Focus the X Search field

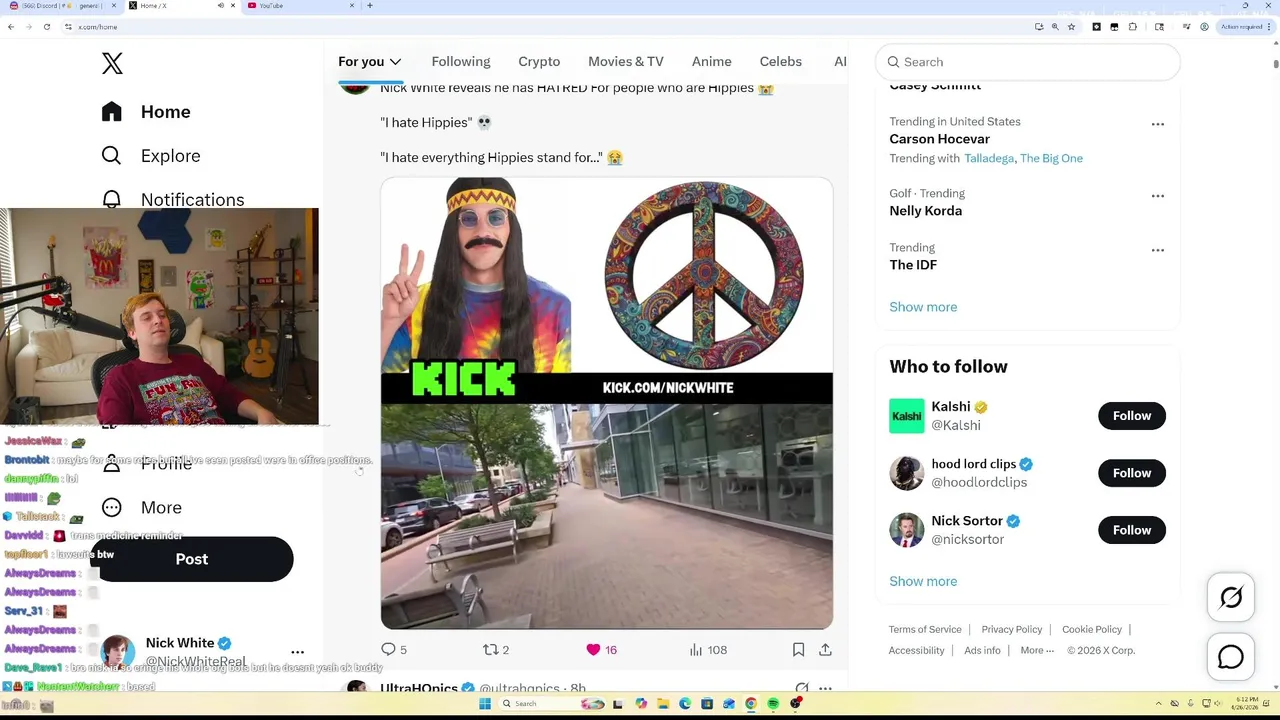click(x=1027, y=62)
